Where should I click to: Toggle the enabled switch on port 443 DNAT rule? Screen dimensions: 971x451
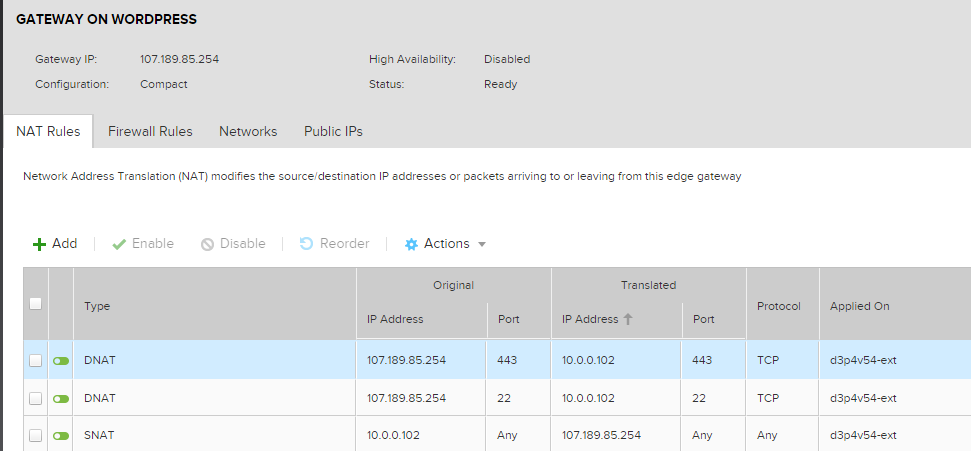[x=61, y=360]
